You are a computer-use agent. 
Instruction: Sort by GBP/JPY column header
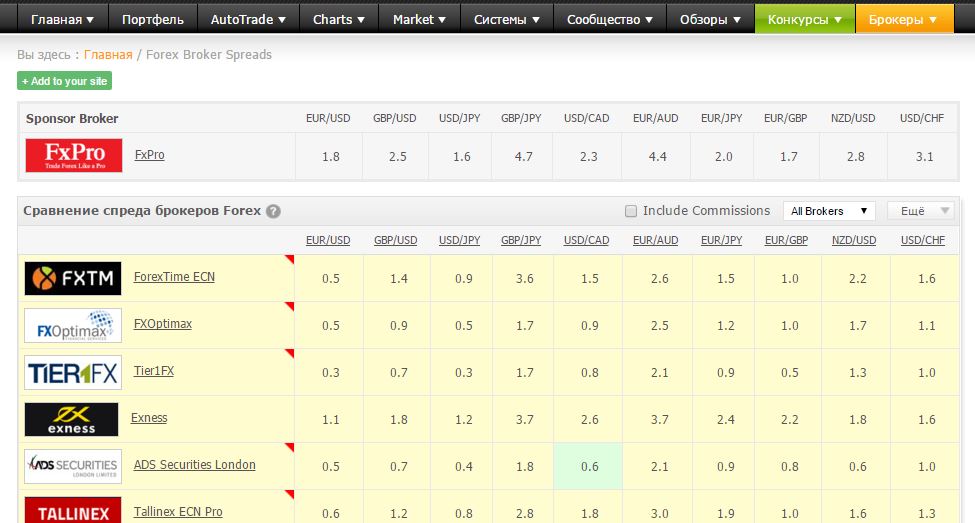pos(521,241)
